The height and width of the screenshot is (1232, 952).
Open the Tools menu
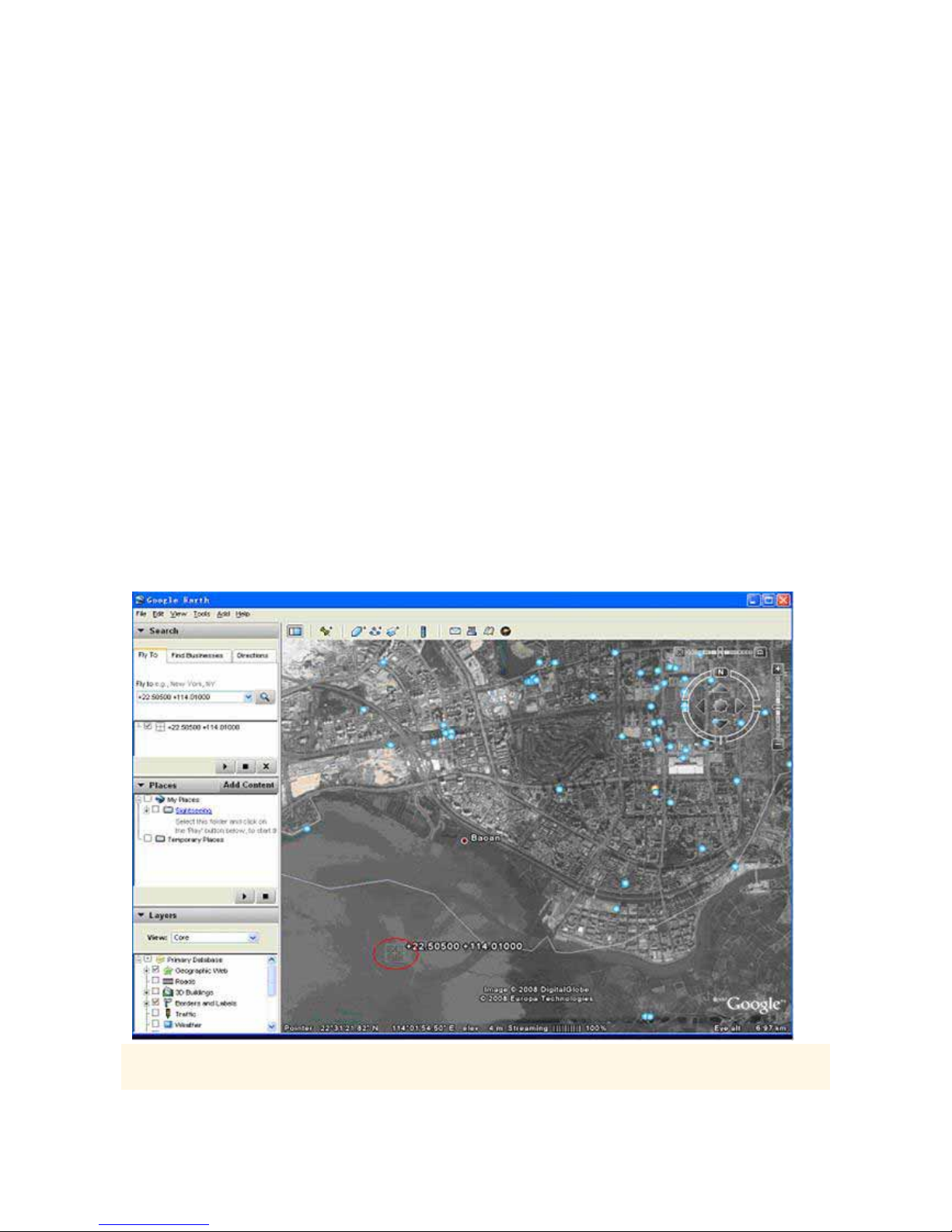(x=202, y=614)
